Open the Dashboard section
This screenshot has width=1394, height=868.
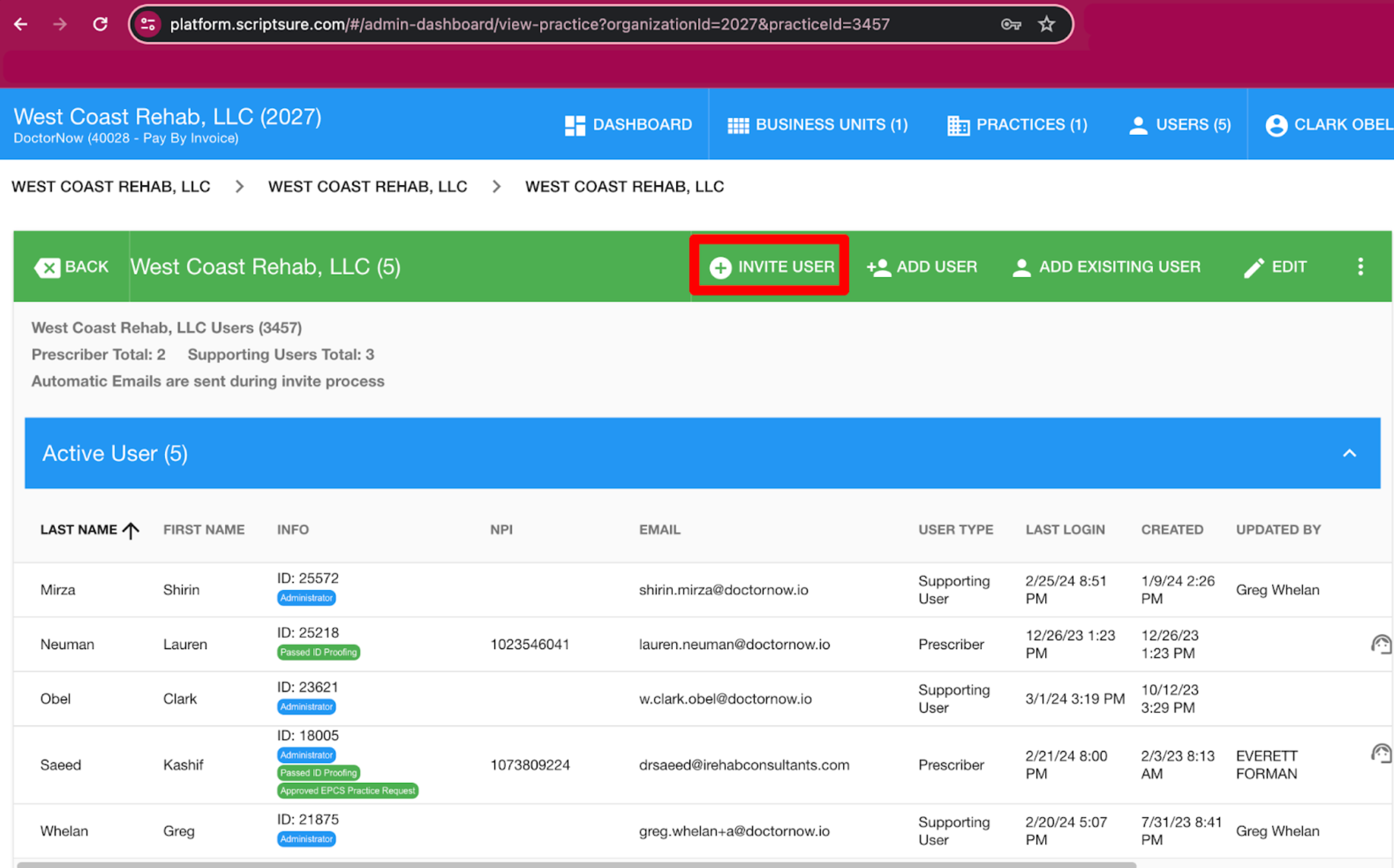tap(629, 124)
